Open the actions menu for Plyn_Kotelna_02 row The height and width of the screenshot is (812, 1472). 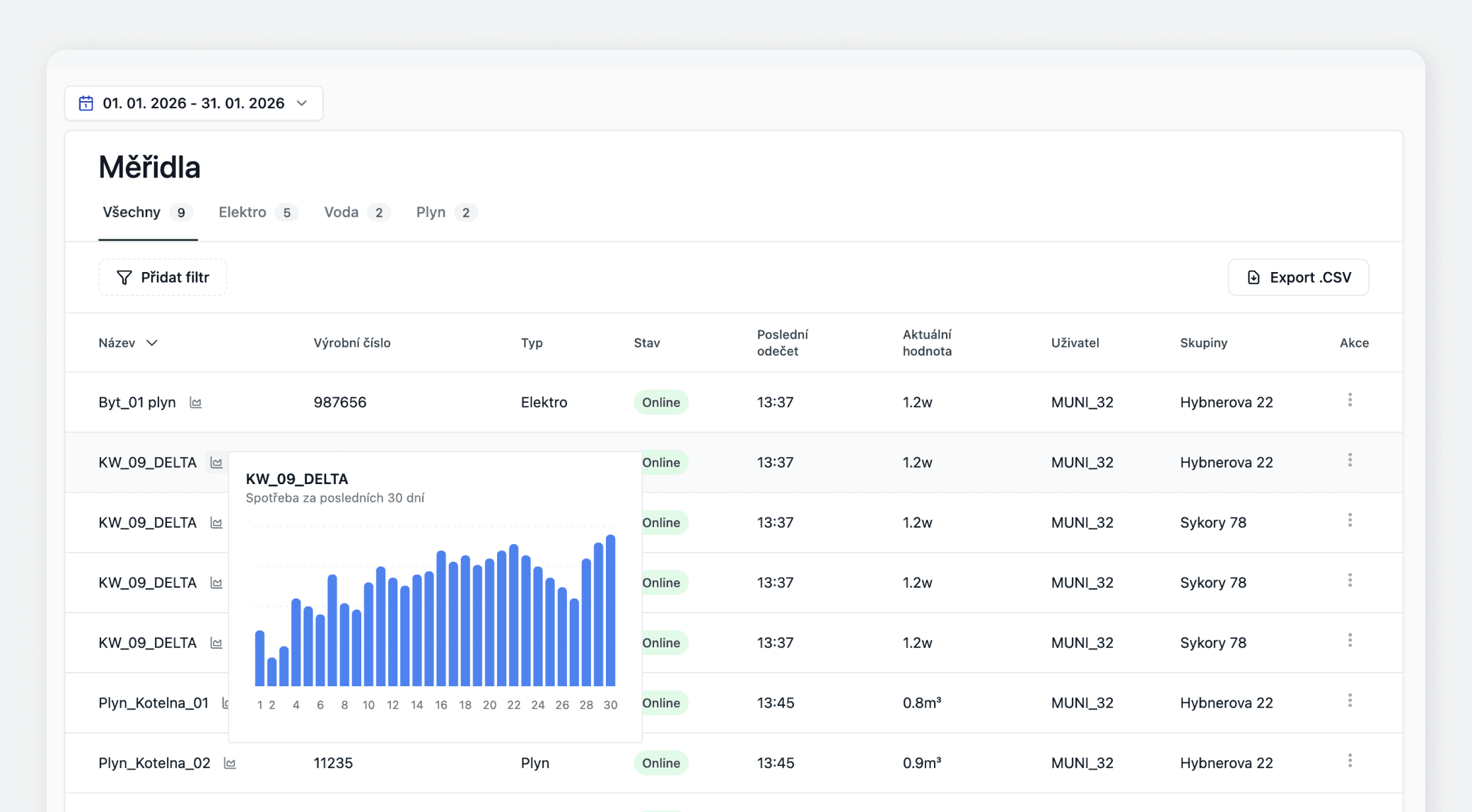pyautogui.click(x=1350, y=761)
